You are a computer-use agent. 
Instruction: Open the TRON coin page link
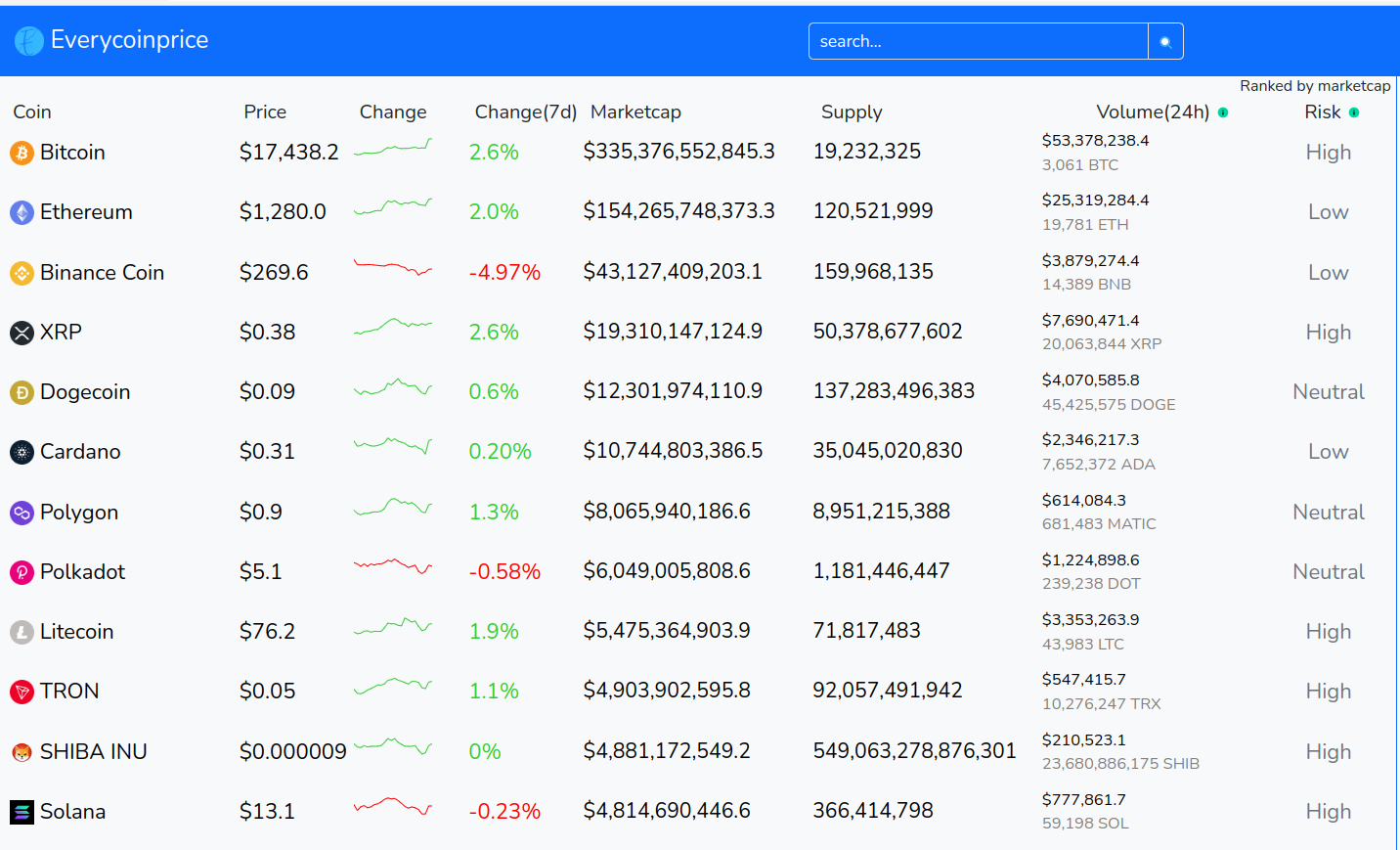tap(69, 692)
